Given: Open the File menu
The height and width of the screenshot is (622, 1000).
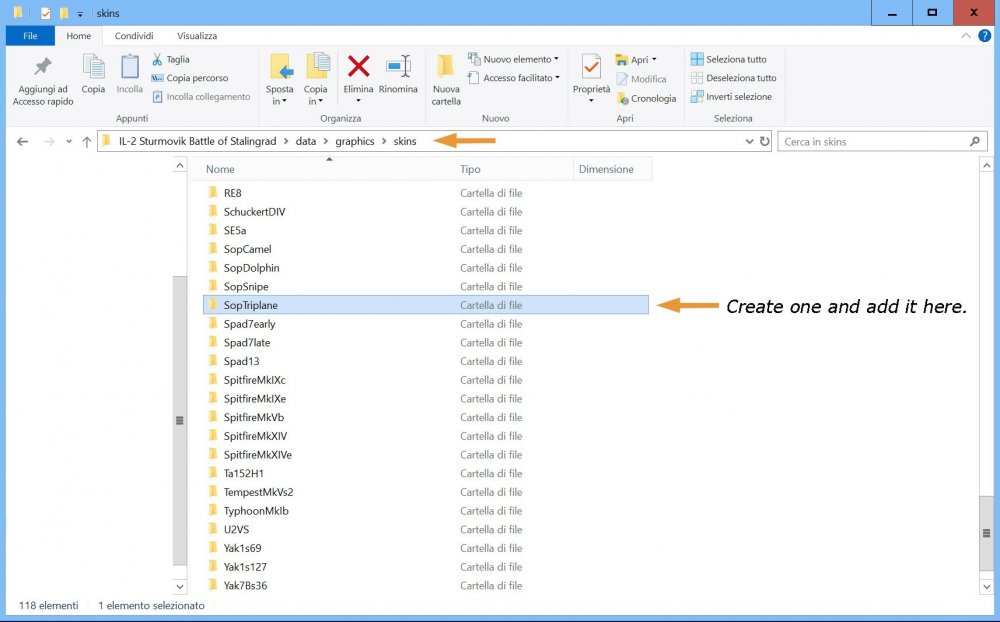Looking at the screenshot, I should [x=31, y=36].
